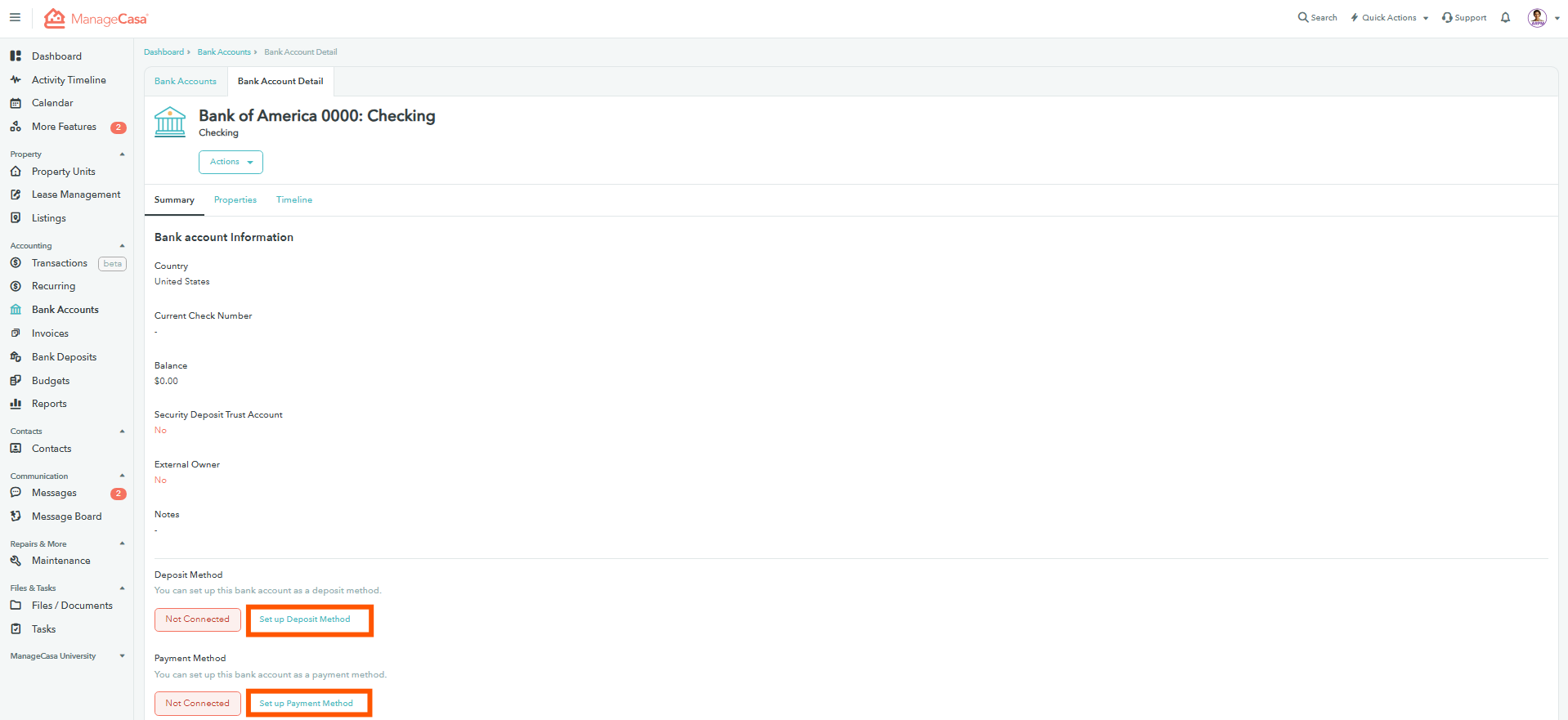Open Bank Deposits in sidebar
The height and width of the screenshot is (720, 1568).
pyautogui.click(x=64, y=357)
